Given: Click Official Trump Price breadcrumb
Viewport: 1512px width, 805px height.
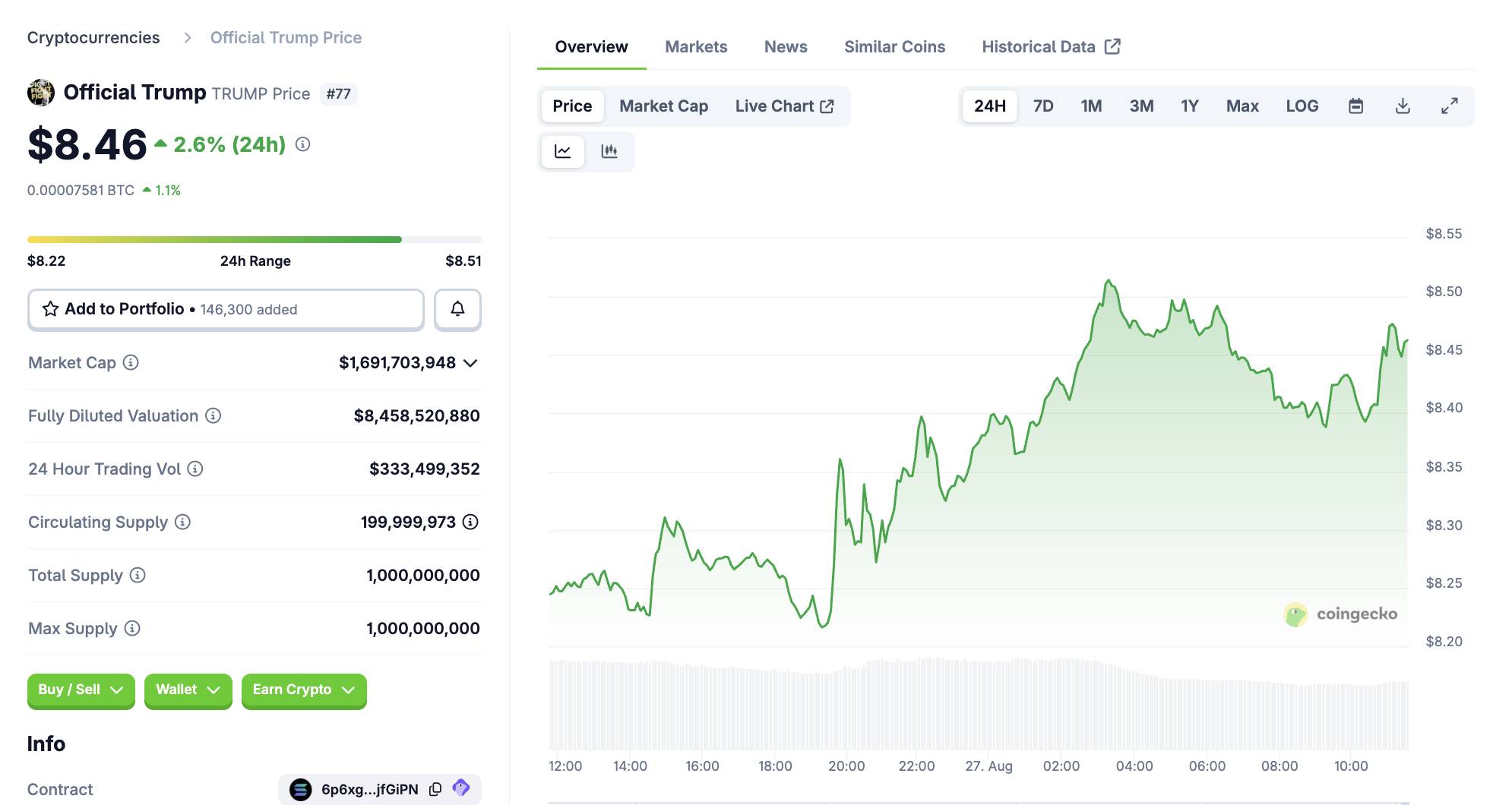Looking at the screenshot, I should tap(286, 38).
